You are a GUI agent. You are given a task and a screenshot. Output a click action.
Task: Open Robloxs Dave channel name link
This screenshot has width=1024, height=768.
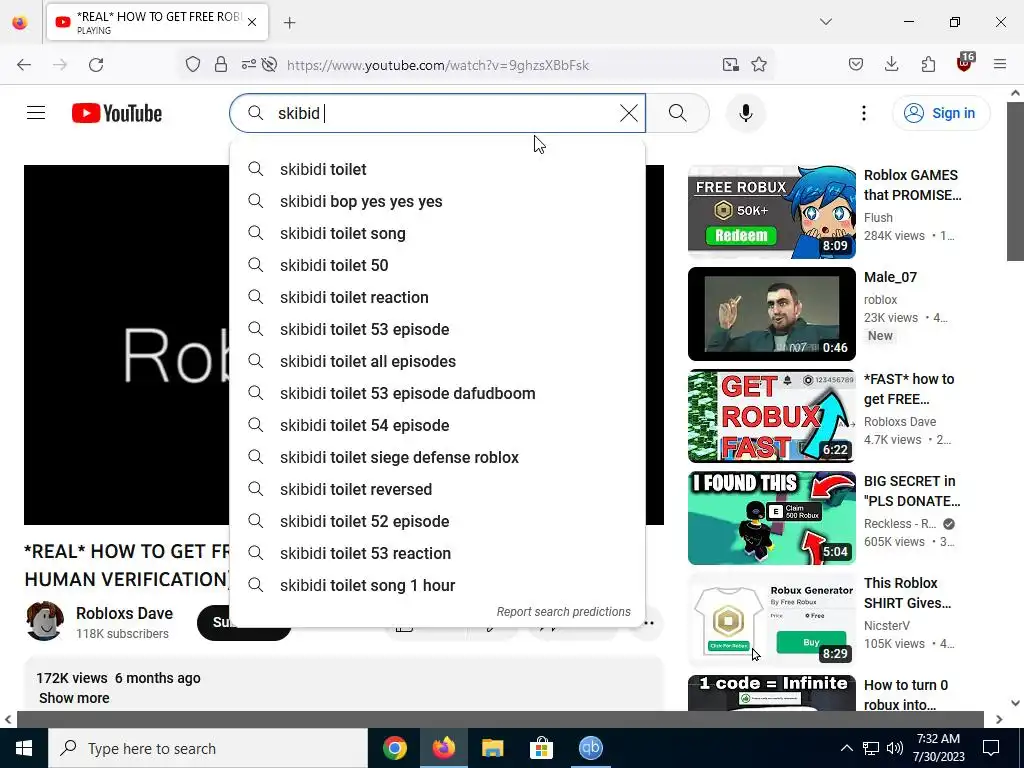point(124,613)
